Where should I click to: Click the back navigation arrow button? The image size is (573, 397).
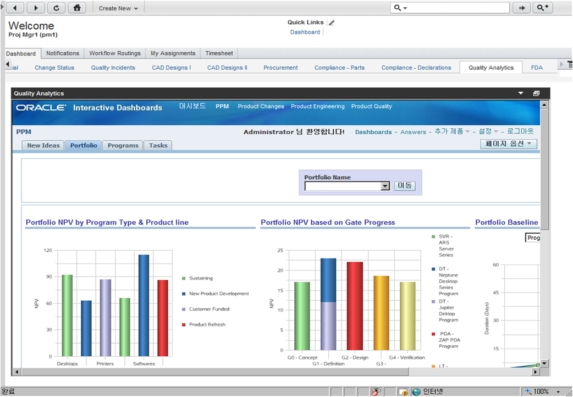tap(15, 8)
